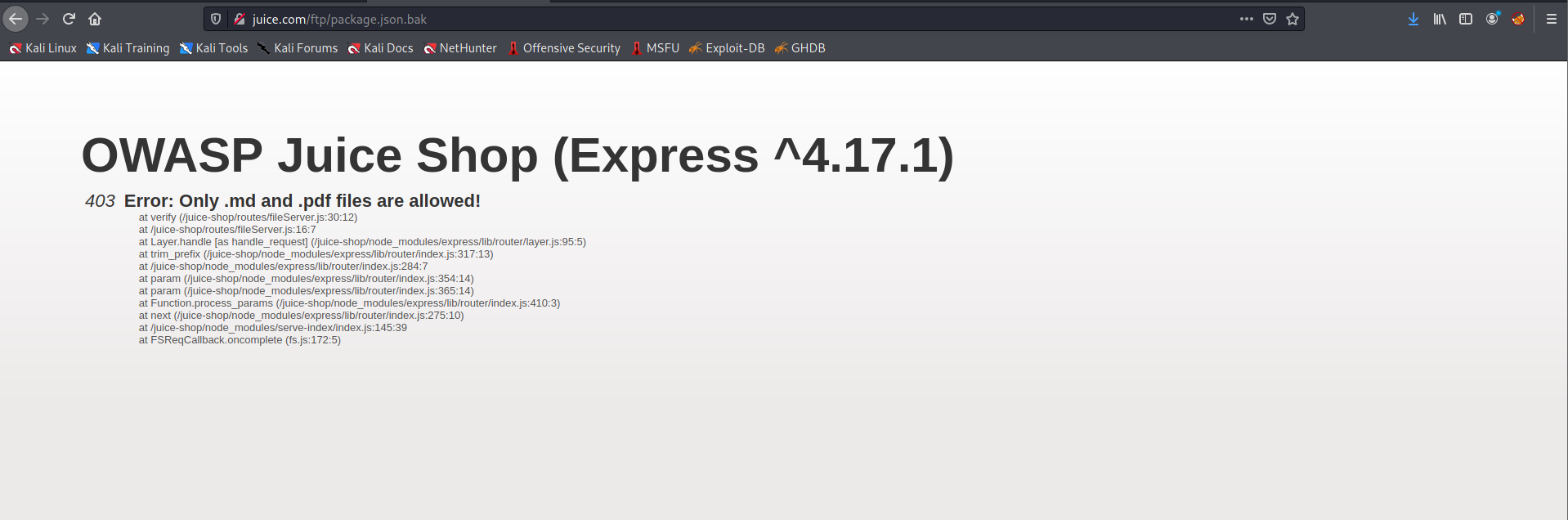Open NetHunter bookmark

[460, 48]
